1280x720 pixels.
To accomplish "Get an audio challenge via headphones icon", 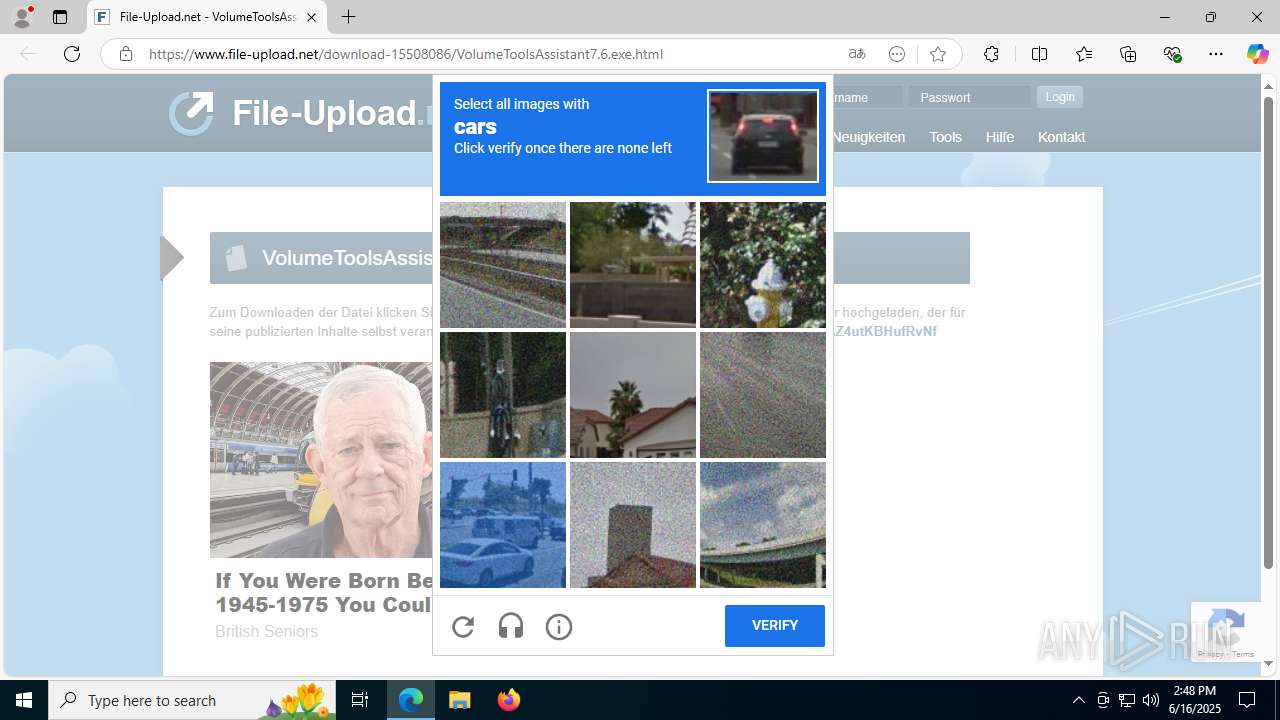I will coord(511,627).
